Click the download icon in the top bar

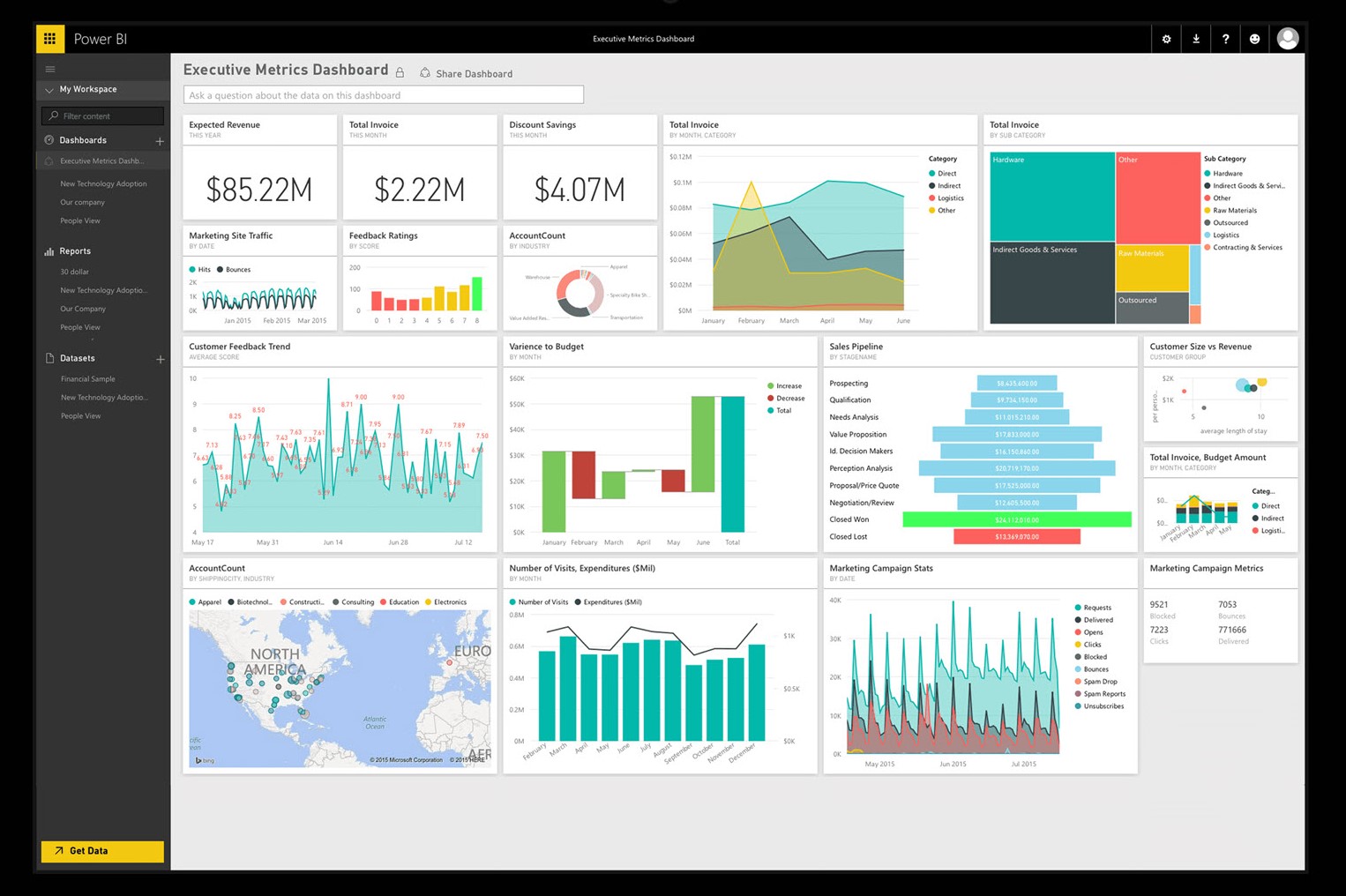tap(1196, 38)
